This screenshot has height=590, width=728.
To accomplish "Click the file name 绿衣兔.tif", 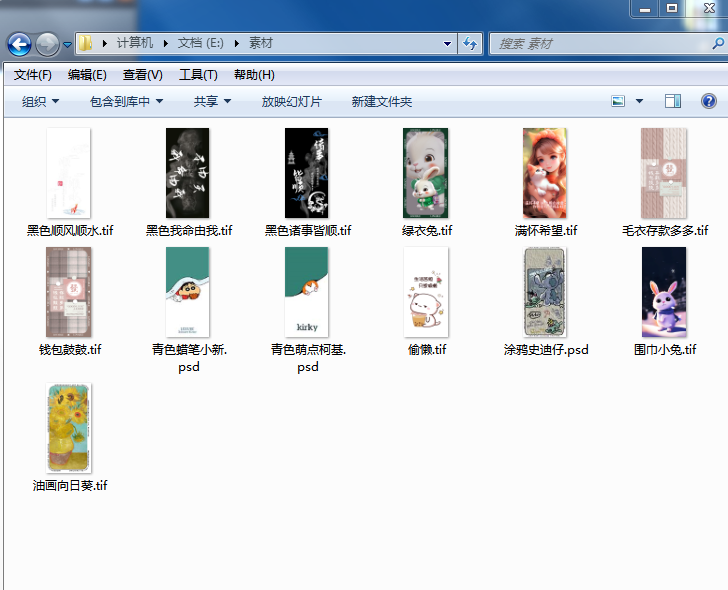I will pos(427,230).
